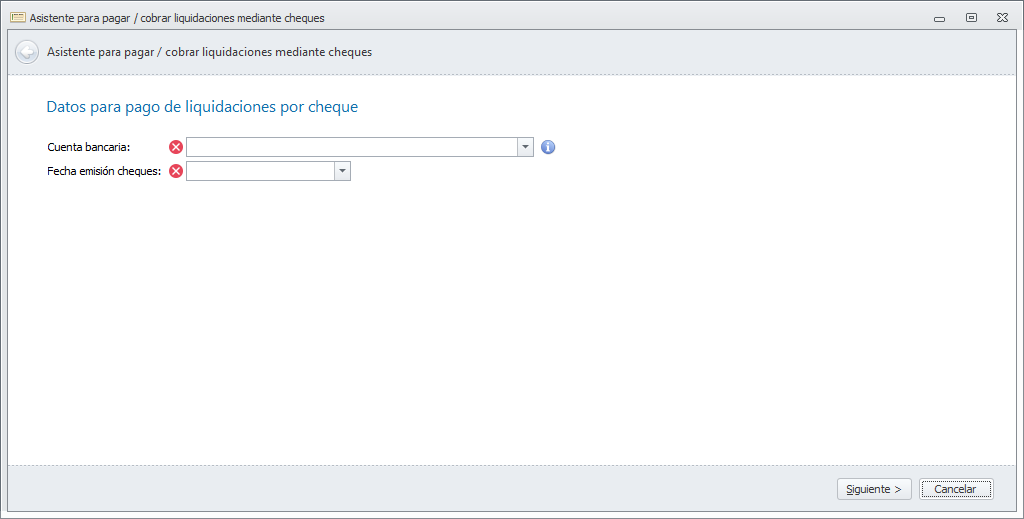1024x519 pixels.
Task: Click the wizard window icon in title bar
Action: pos(18,18)
